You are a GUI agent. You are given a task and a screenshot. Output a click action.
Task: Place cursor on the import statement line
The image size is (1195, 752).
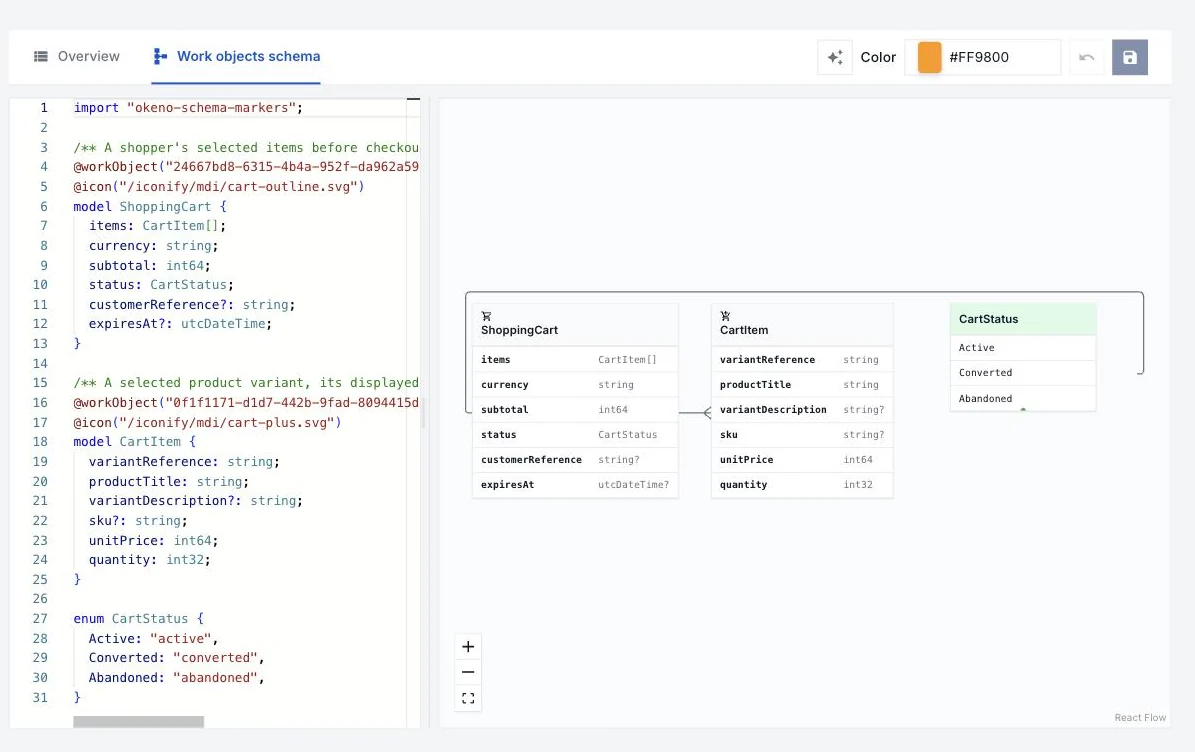pos(188,107)
